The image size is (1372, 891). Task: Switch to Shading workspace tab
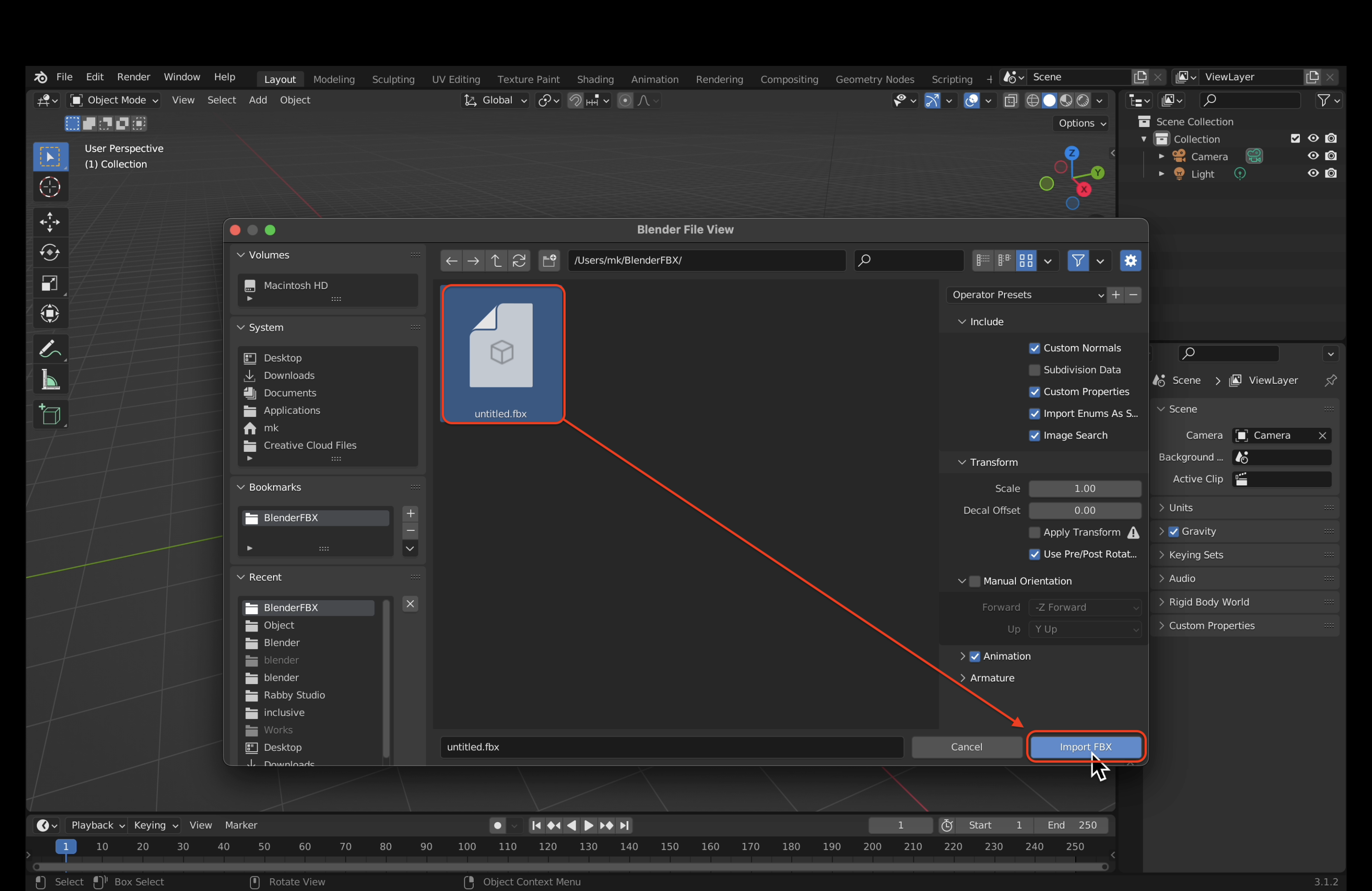(x=595, y=79)
